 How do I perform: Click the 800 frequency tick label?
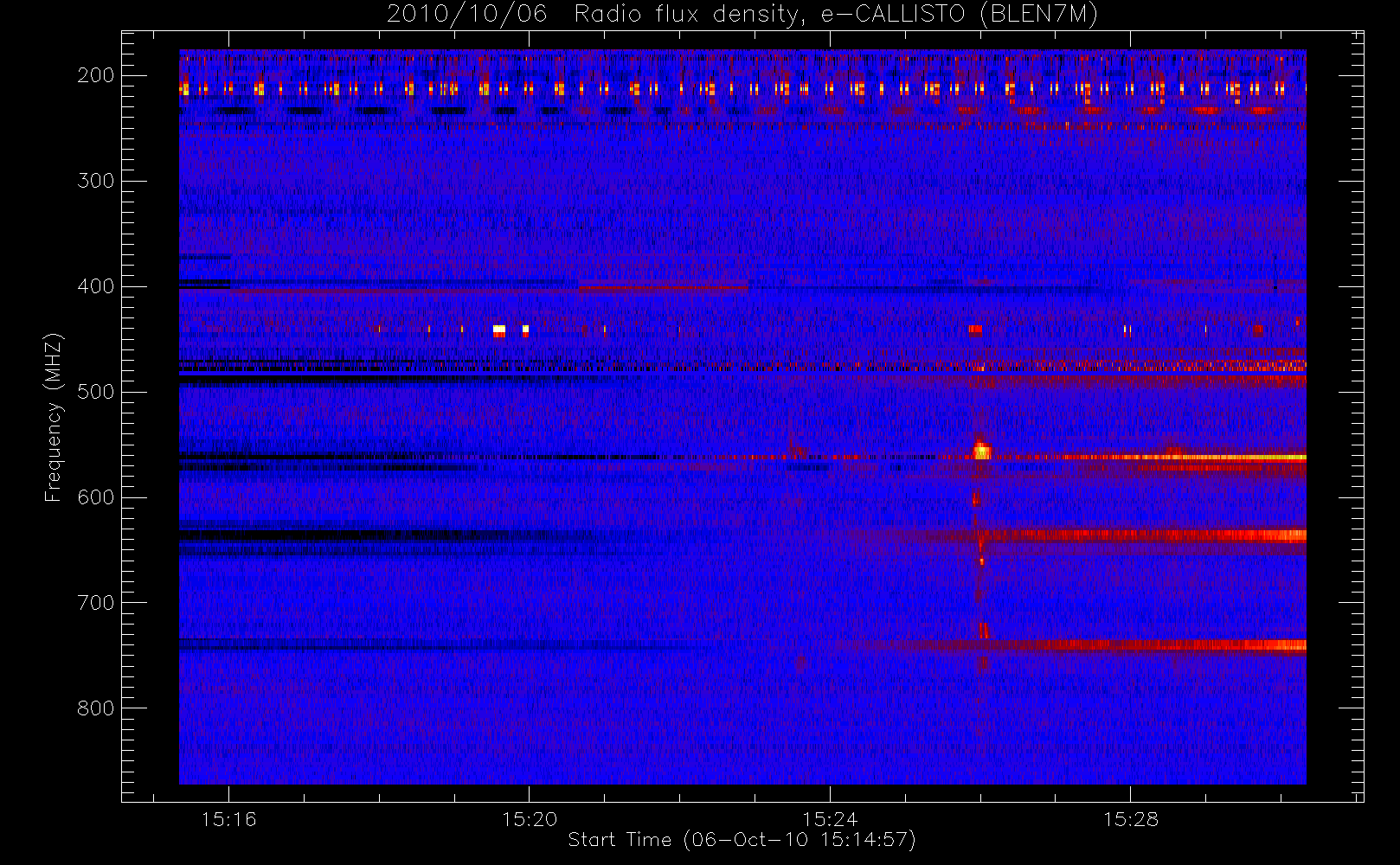click(96, 708)
